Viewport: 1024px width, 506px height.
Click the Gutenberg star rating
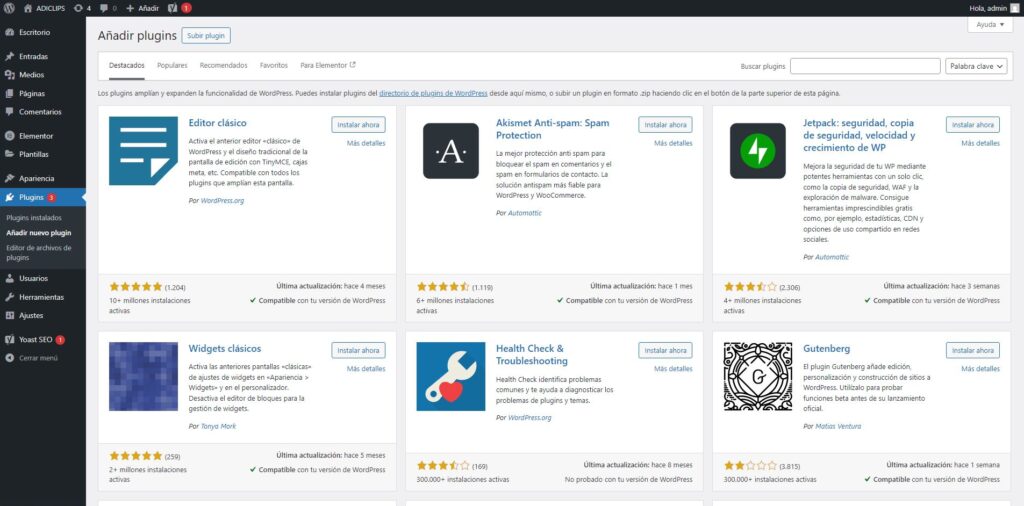click(750, 466)
